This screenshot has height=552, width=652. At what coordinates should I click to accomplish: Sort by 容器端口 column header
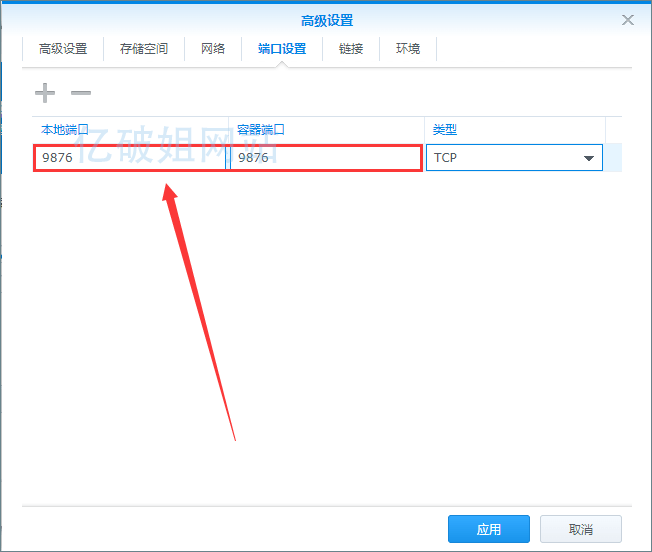(326, 130)
